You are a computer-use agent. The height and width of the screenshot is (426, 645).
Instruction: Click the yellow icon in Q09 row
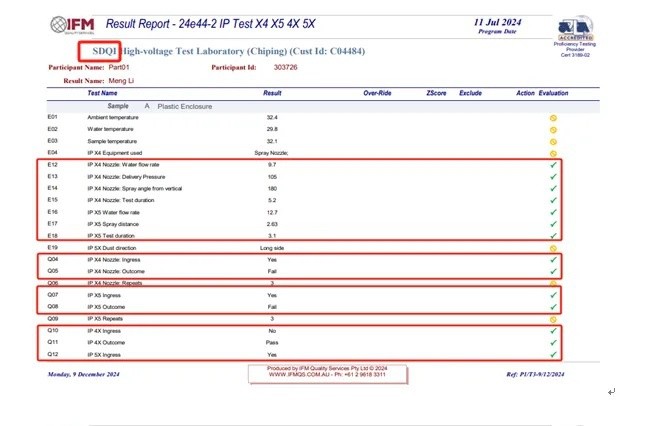(x=553, y=319)
